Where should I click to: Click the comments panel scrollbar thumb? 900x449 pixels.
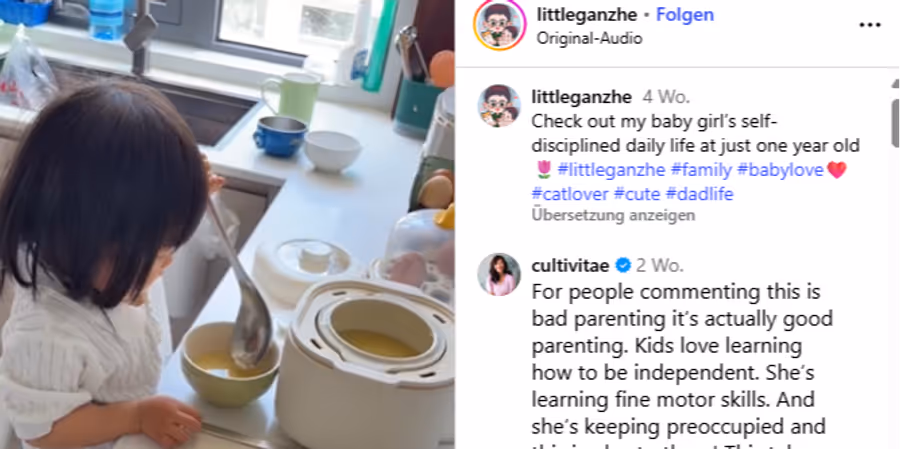pyautogui.click(x=895, y=123)
